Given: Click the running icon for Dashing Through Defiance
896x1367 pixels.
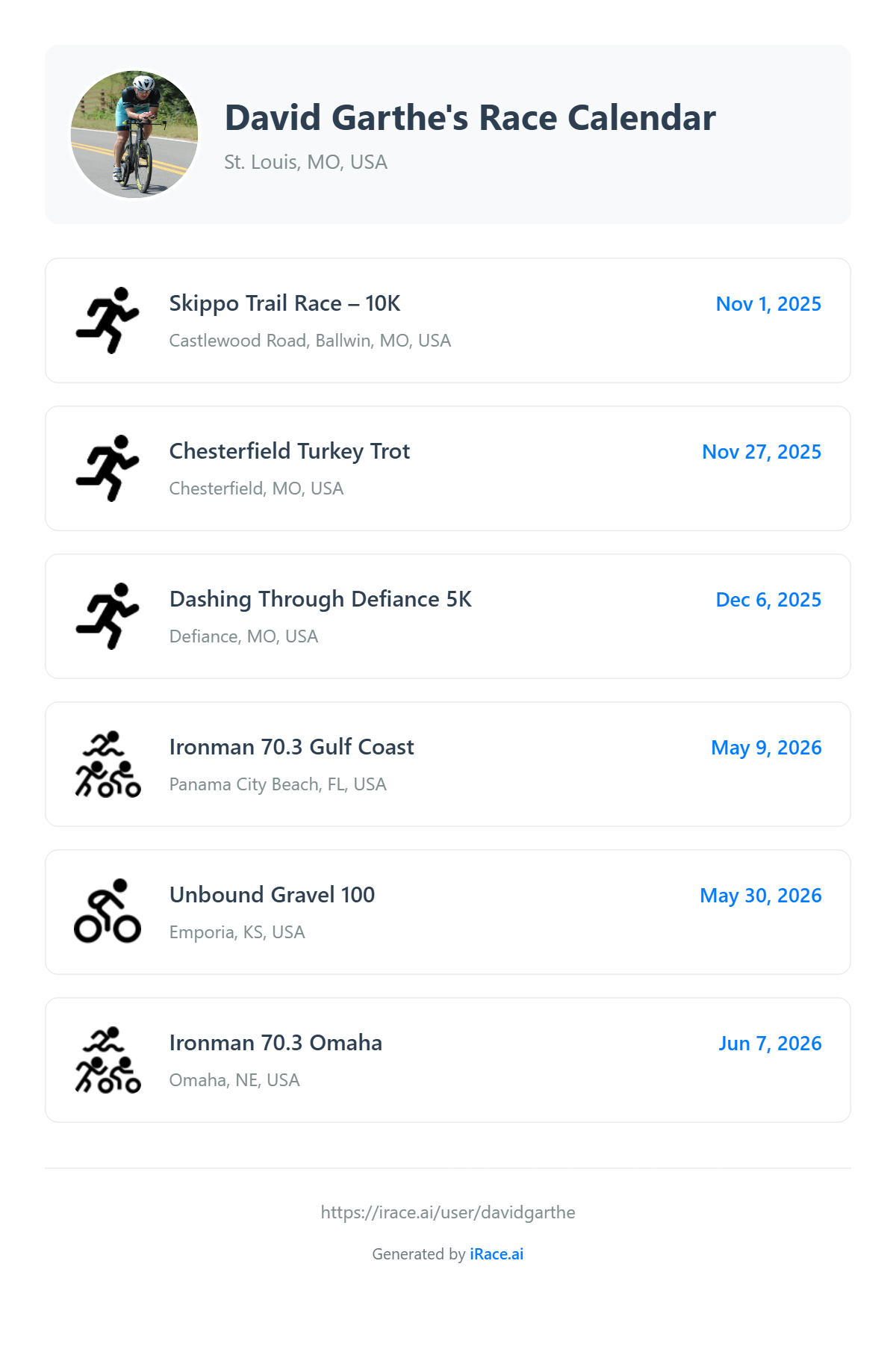Looking at the screenshot, I should click(x=108, y=616).
